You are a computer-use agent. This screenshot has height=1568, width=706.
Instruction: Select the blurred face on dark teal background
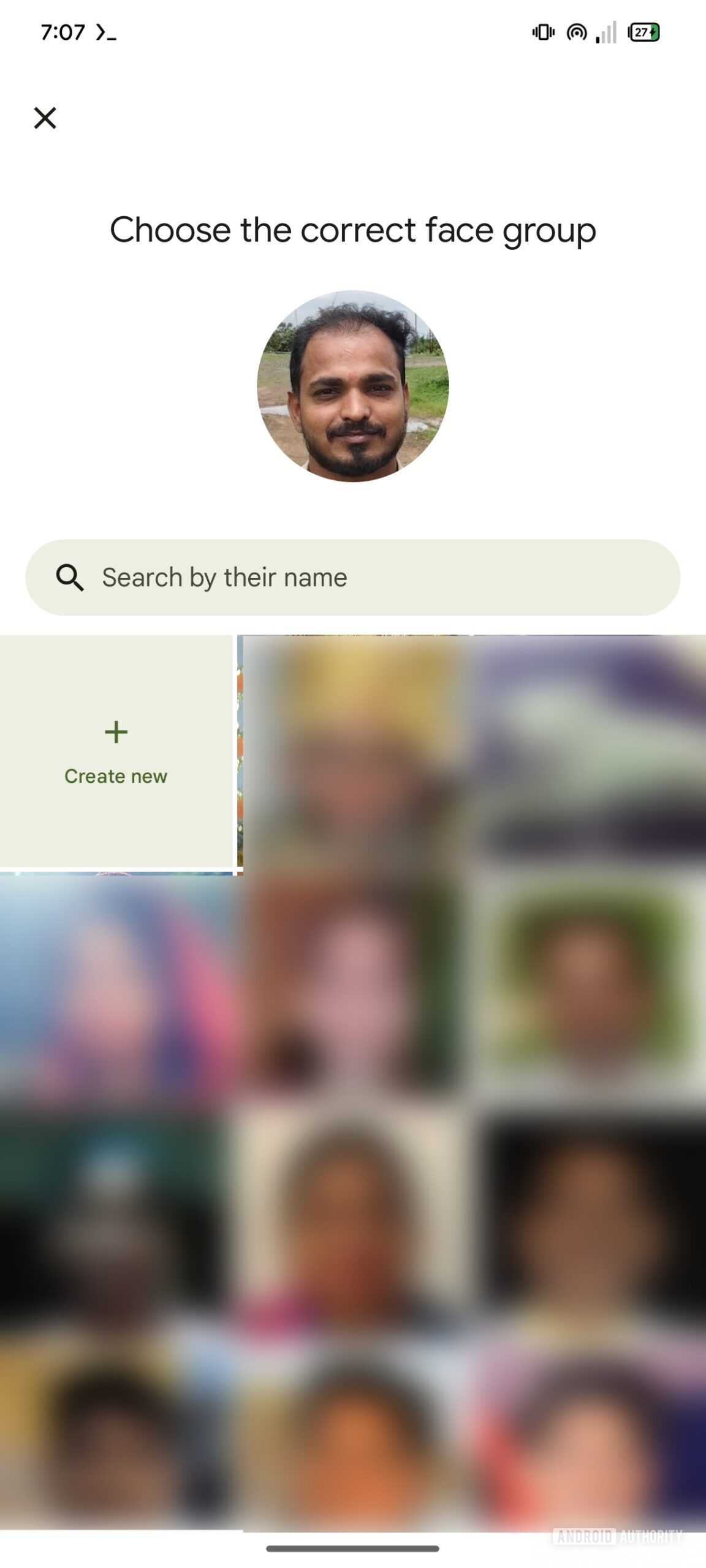point(118,1225)
